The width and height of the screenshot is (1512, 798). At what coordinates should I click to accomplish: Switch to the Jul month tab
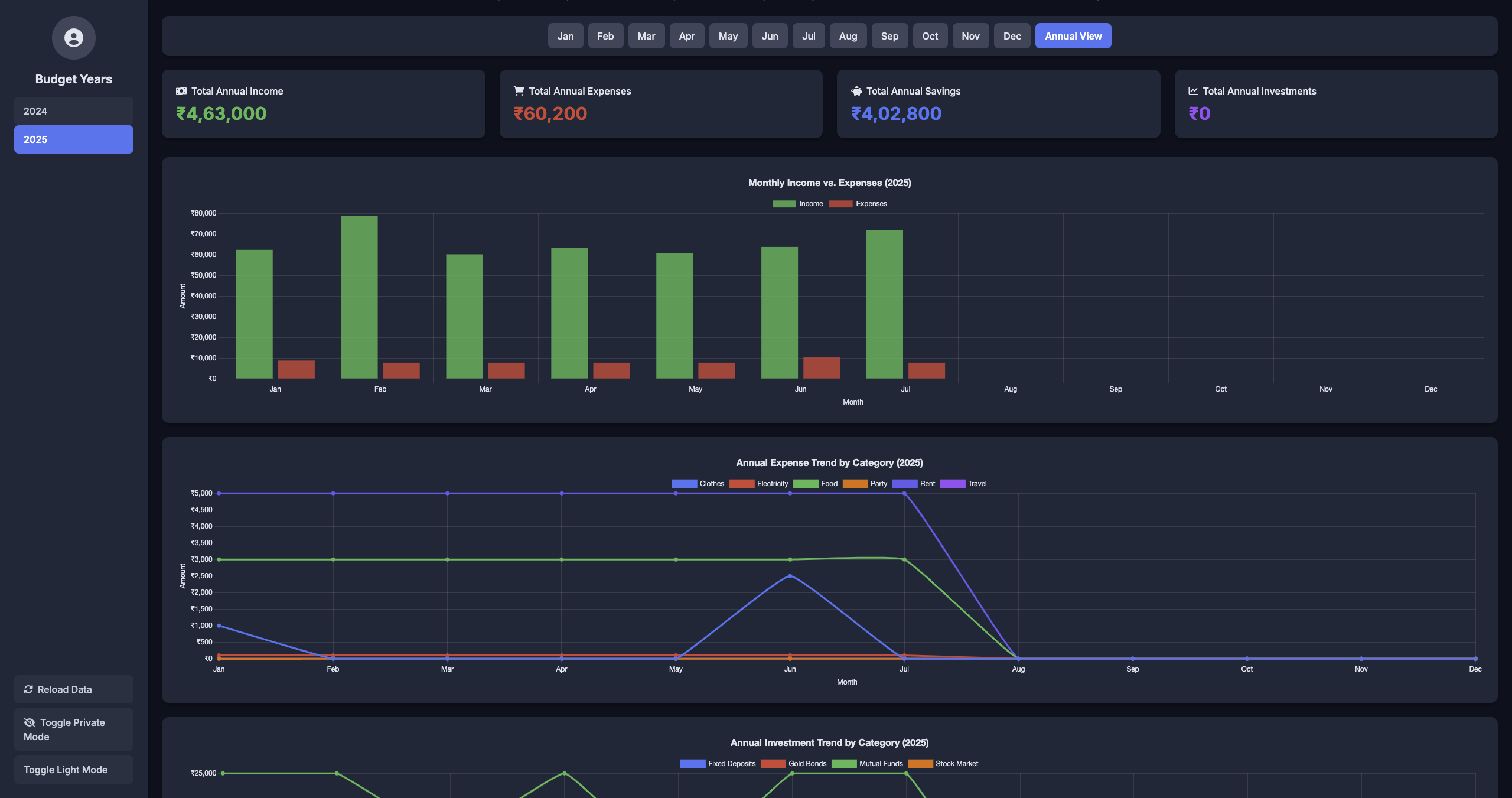[x=808, y=36]
